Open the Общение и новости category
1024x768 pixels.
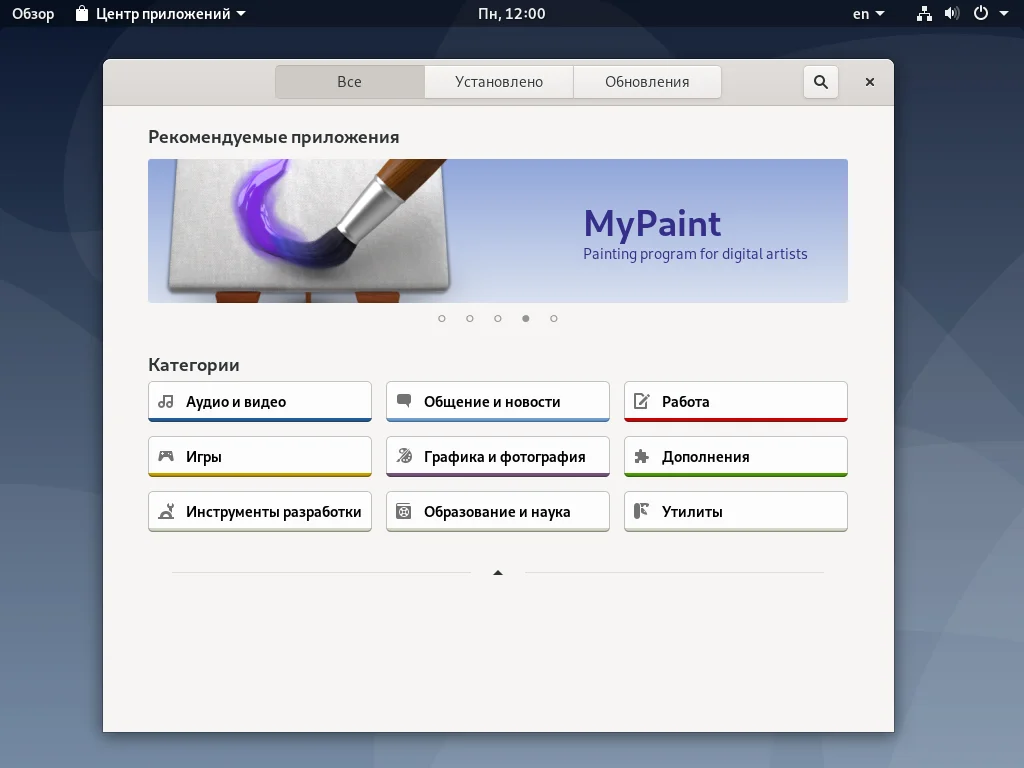tap(498, 402)
